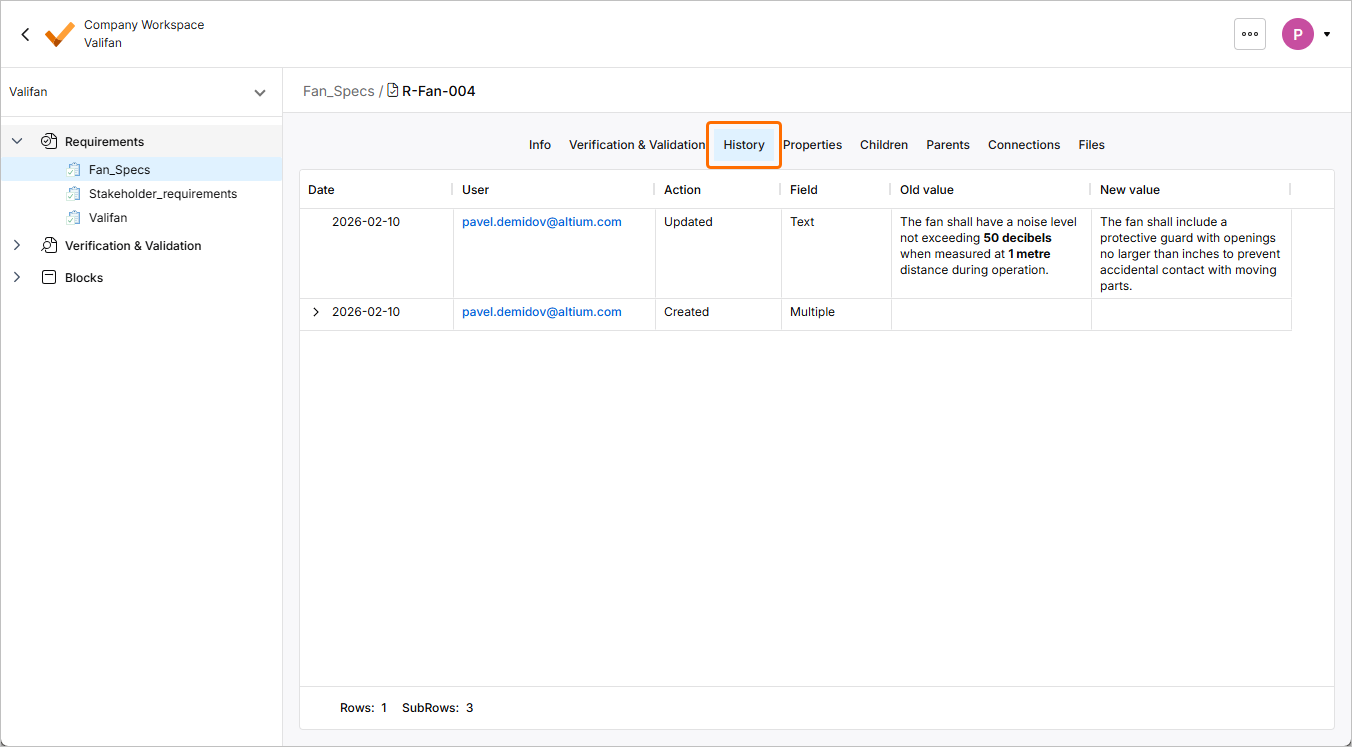Click the R-Fan-004 requirement icon in breadcrumb
The width and height of the screenshot is (1352, 747).
click(393, 91)
